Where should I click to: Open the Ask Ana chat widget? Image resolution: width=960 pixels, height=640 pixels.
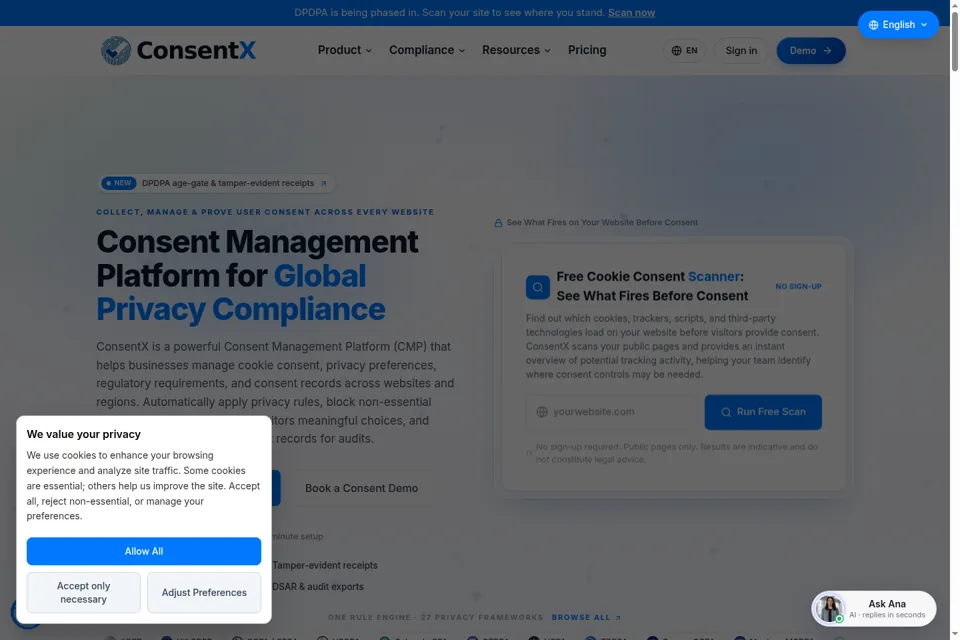874,609
